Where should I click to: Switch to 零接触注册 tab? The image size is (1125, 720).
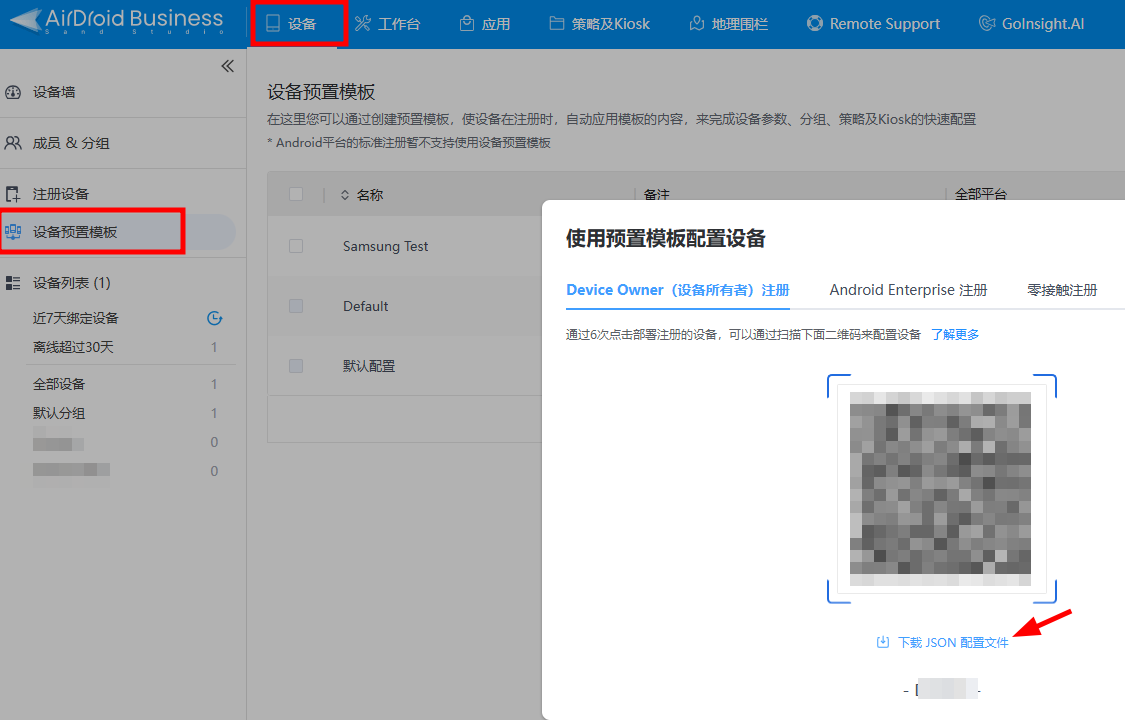pos(1062,290)
